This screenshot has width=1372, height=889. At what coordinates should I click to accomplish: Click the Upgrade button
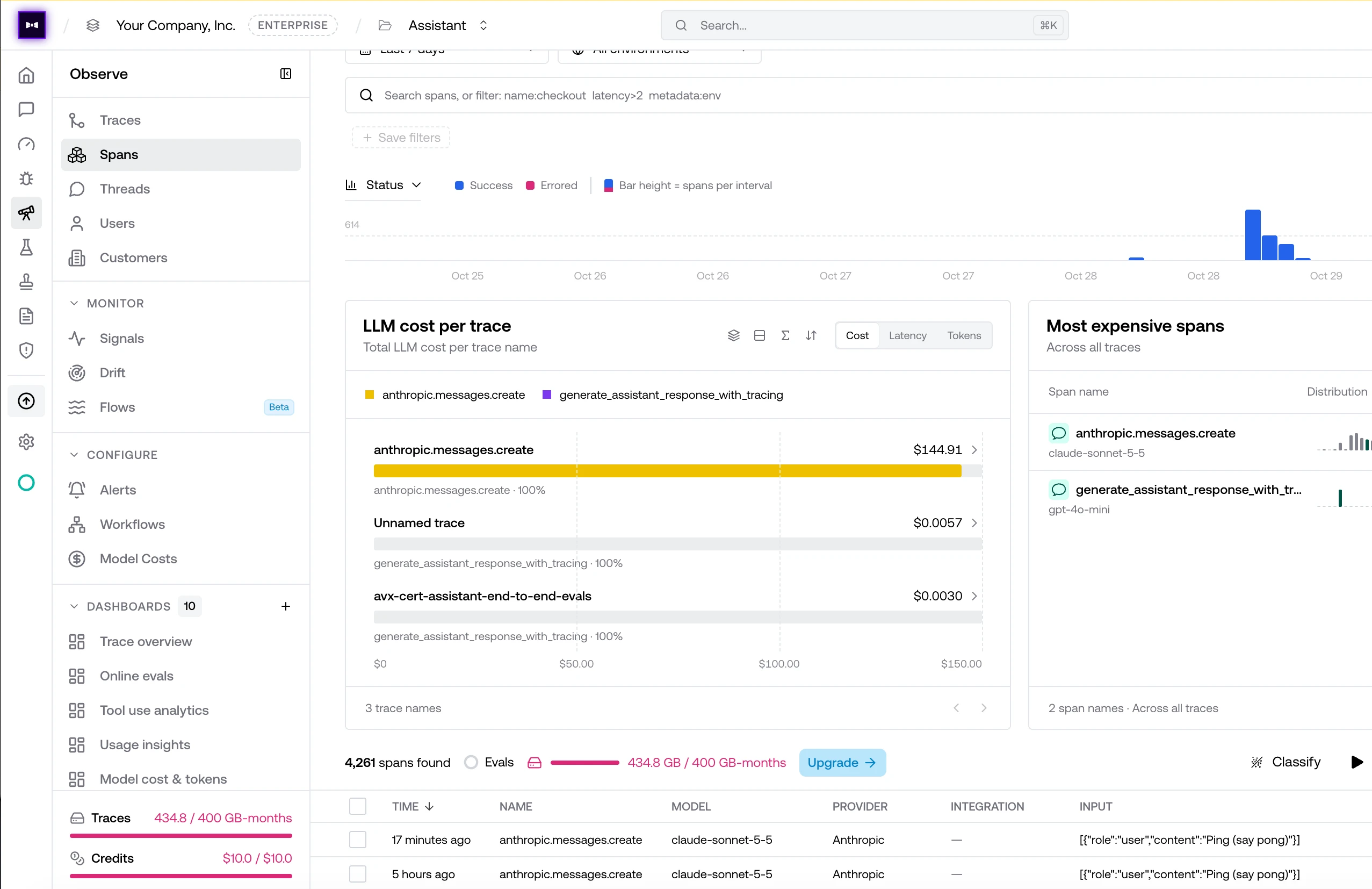(x=842, y=763)
